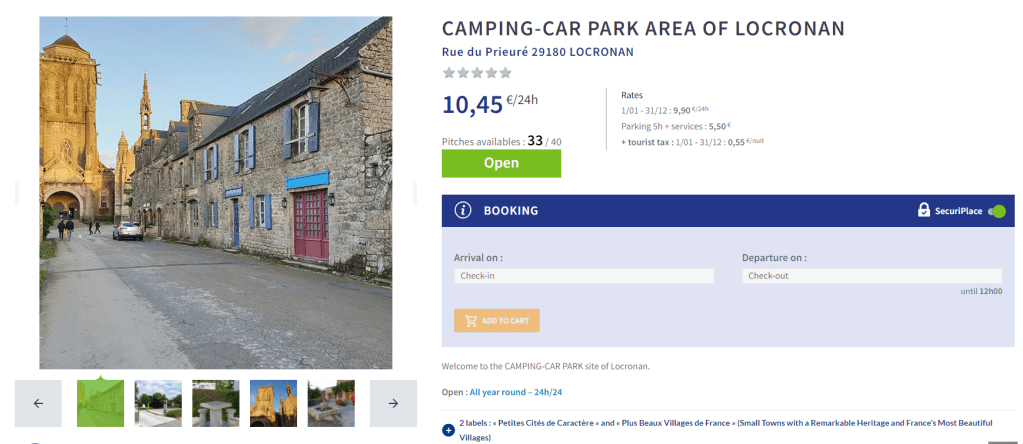Click the previous thumbnails arrow
This screenshot has height=444, width=1023.
pos(38,403)
